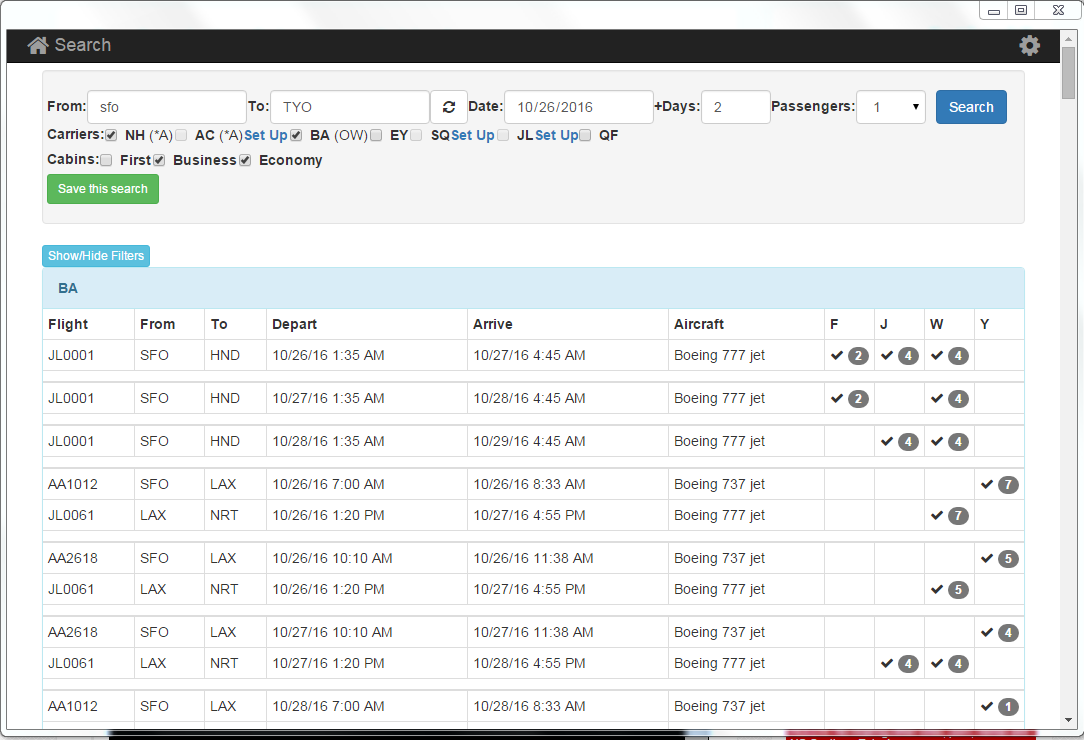Check the QF carrier checkbox

tap(585, 135)
